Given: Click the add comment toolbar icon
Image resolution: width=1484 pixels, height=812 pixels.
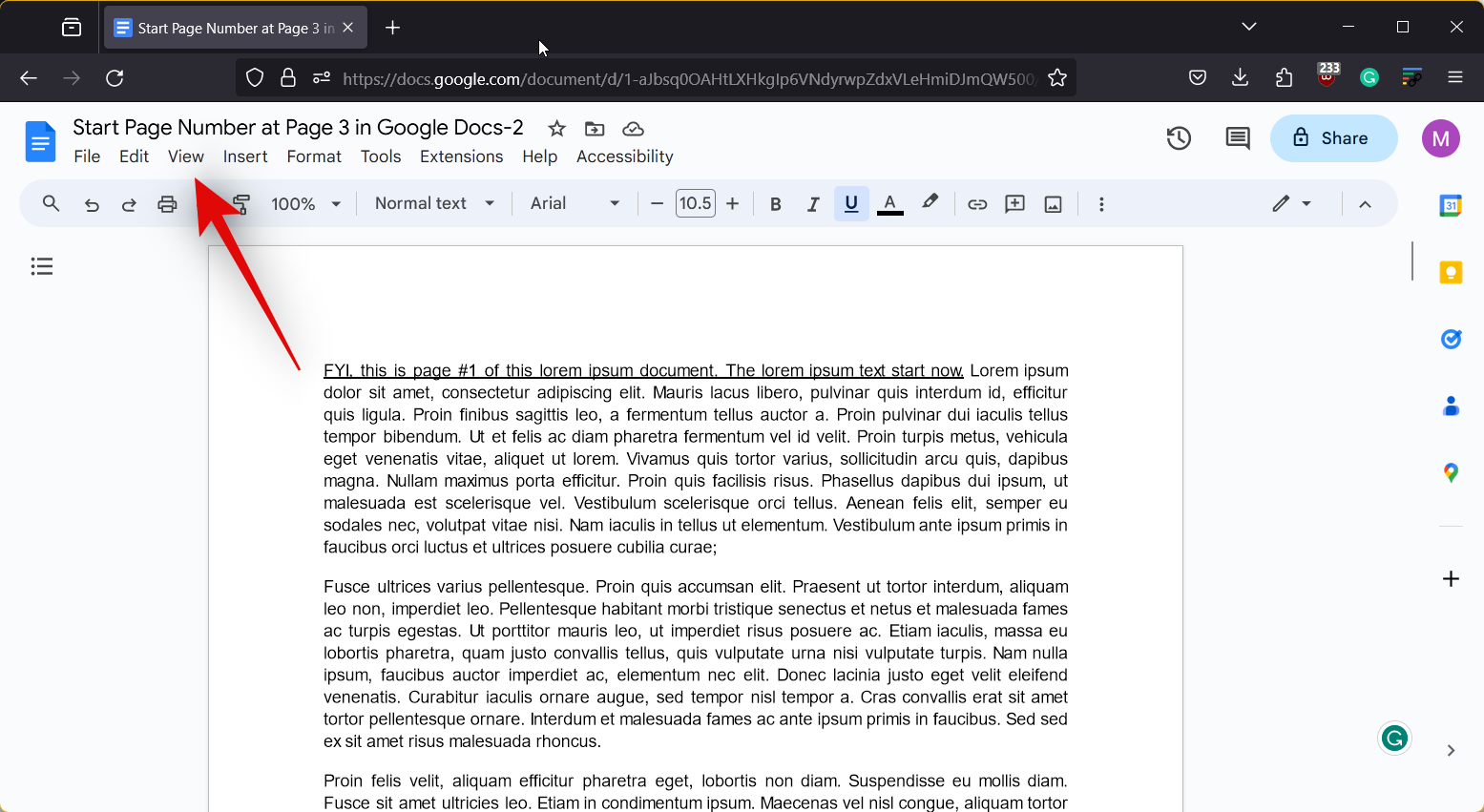Looking at the screenshot, I should point(1014,204).
